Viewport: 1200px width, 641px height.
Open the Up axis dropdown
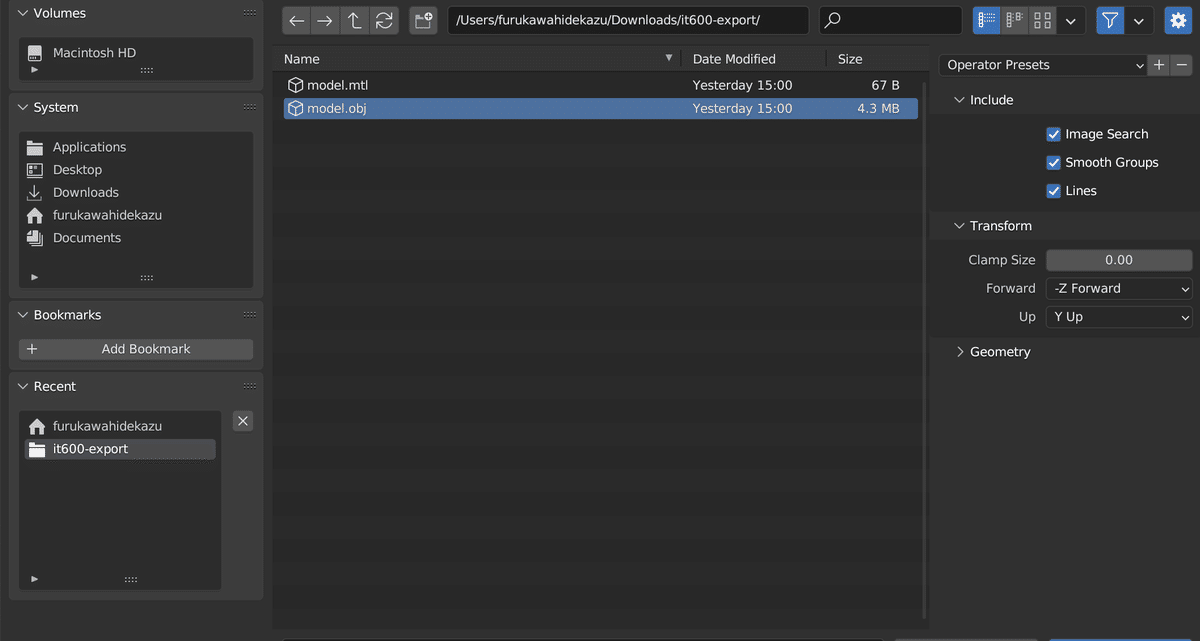(1119, 317)
